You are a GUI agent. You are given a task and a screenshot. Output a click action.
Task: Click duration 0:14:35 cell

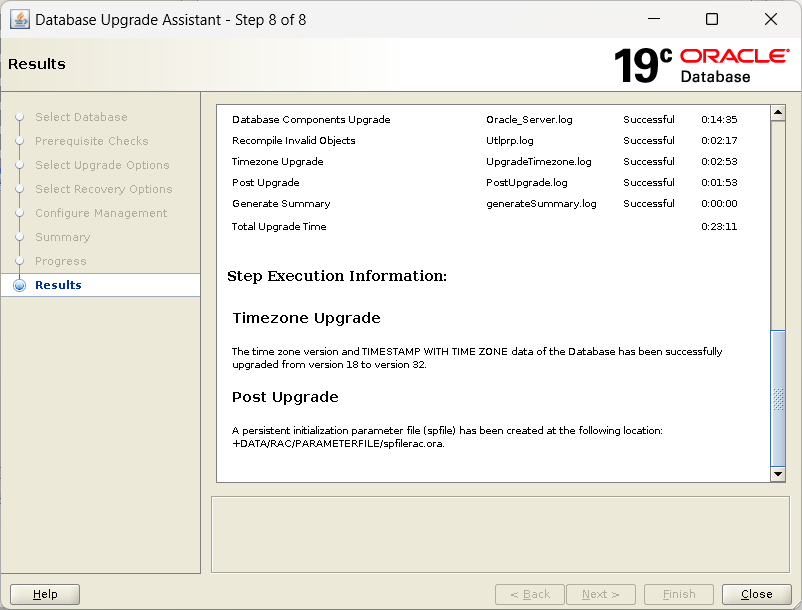point(719,119)
